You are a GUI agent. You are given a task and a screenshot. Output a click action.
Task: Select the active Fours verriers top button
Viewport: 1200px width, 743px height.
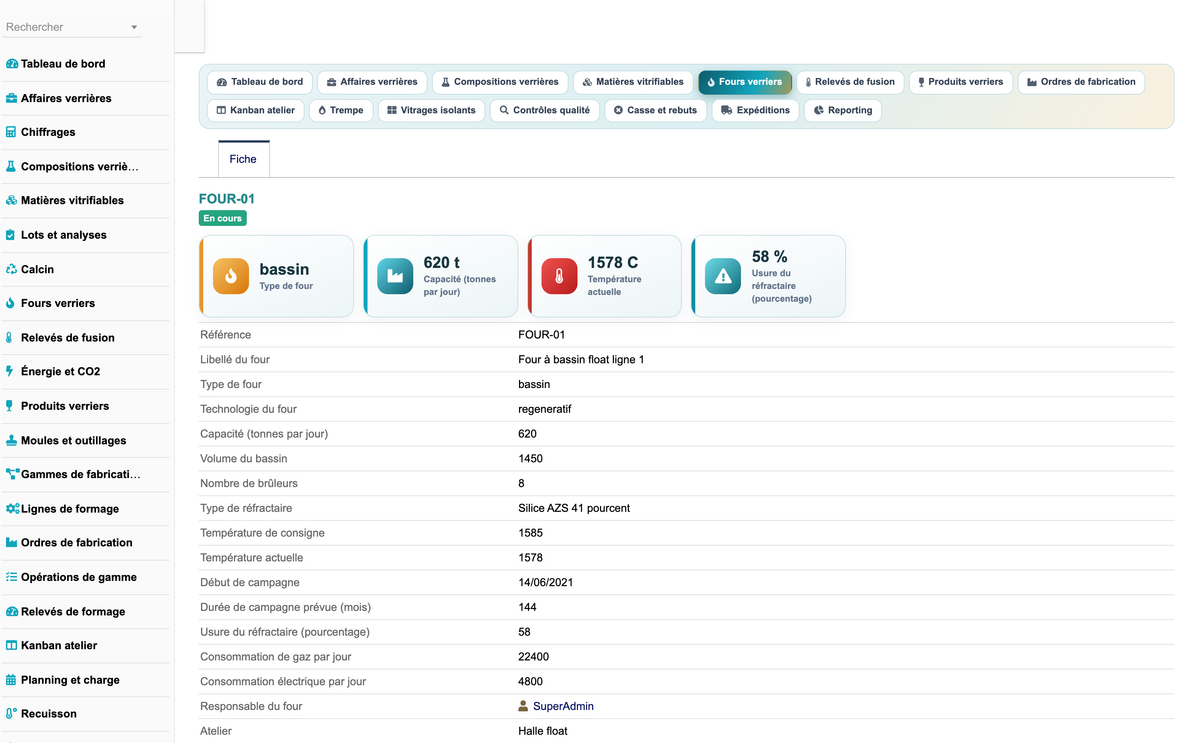click(x=745, y=82)
